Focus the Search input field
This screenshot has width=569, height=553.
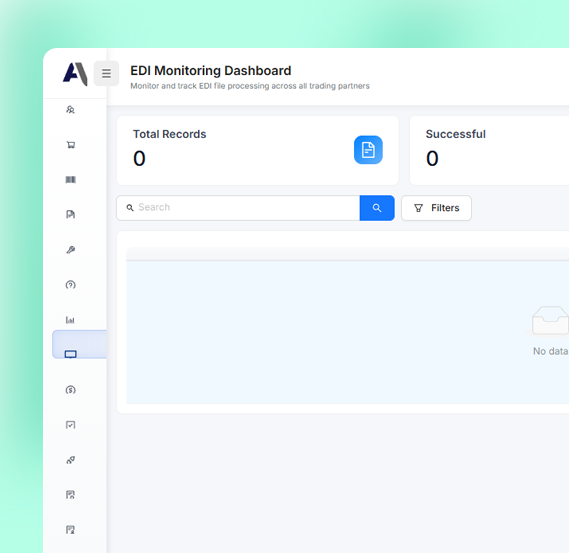238,208
